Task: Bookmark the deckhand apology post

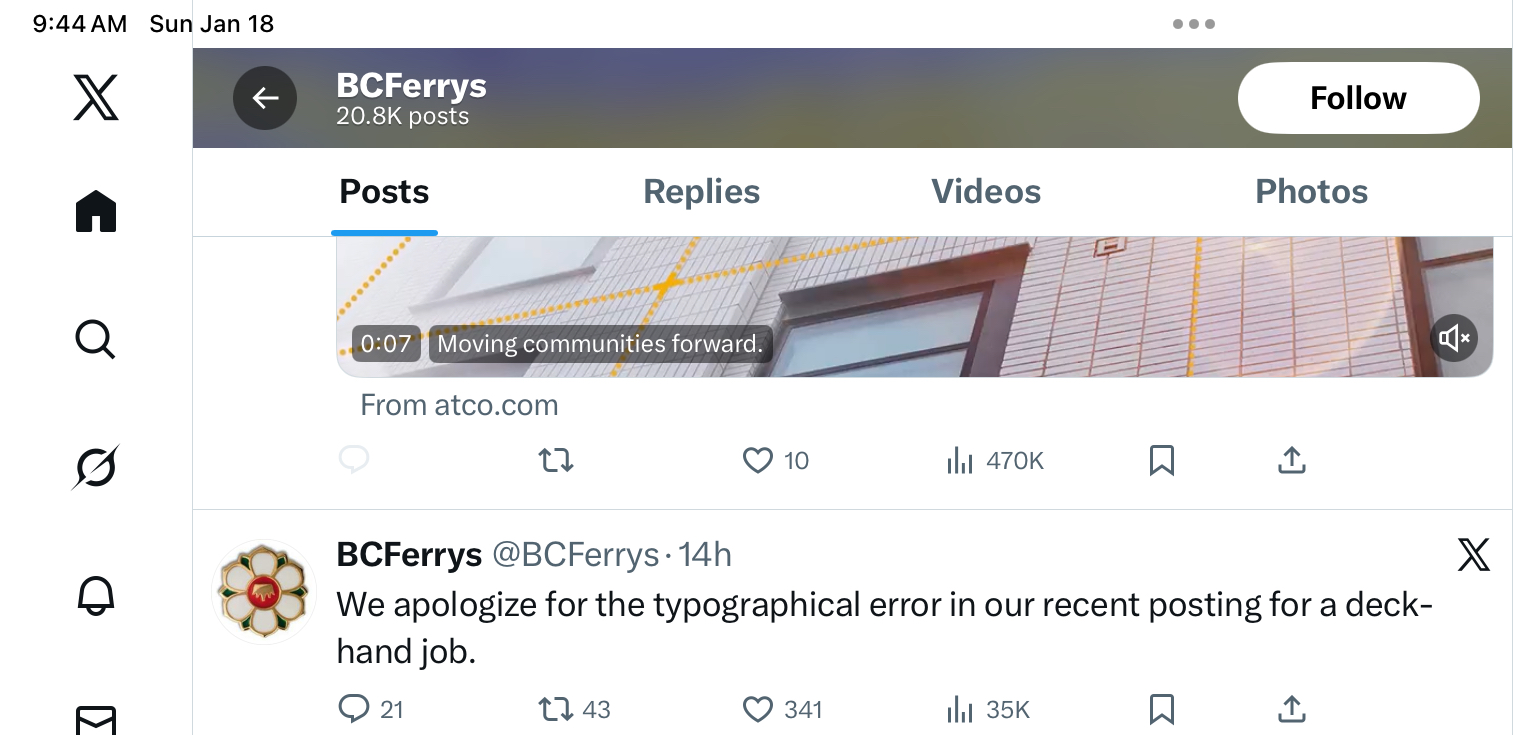Action: point(1161,709)
